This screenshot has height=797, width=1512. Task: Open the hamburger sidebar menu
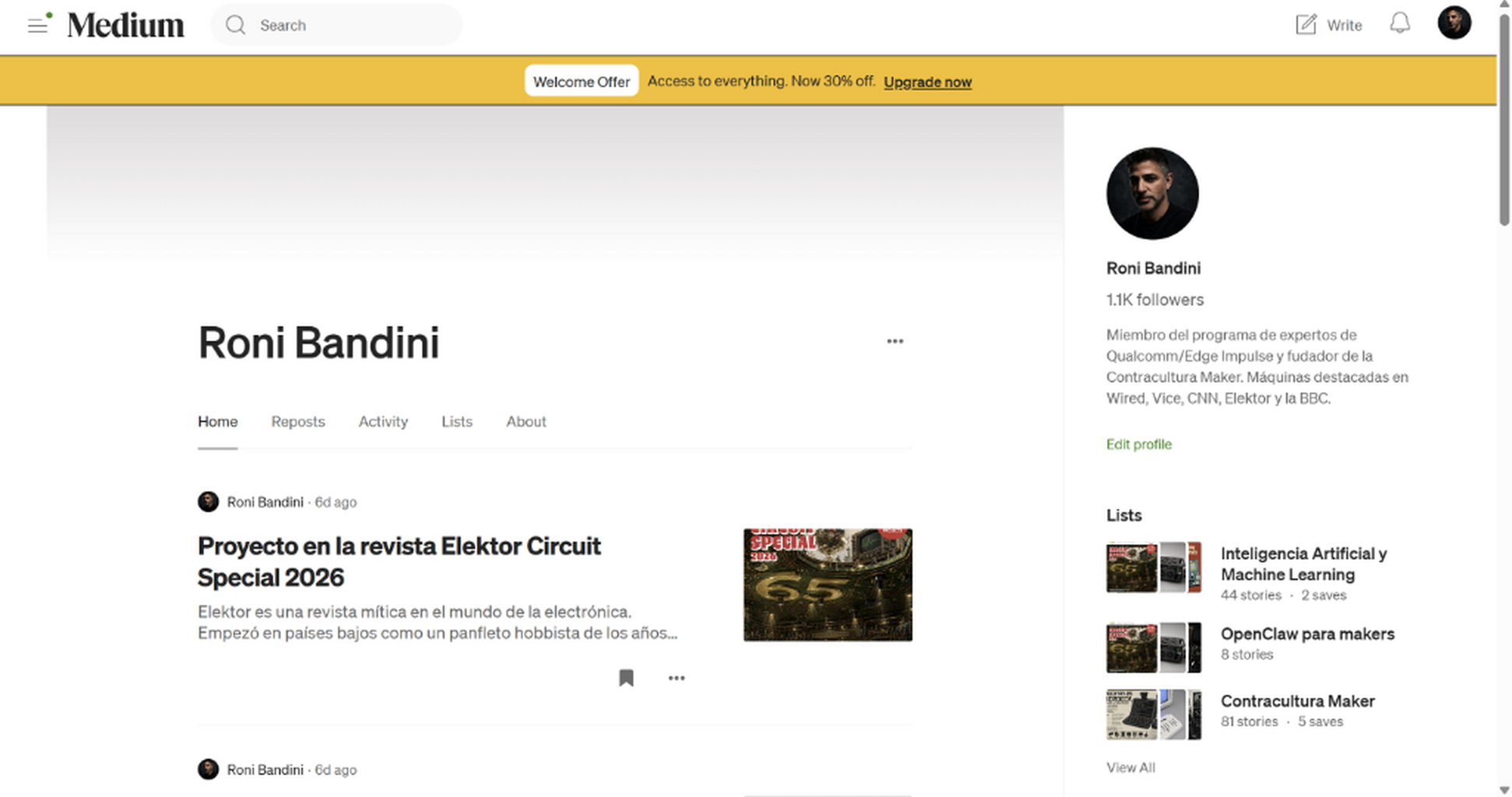[x=37, y=25]
